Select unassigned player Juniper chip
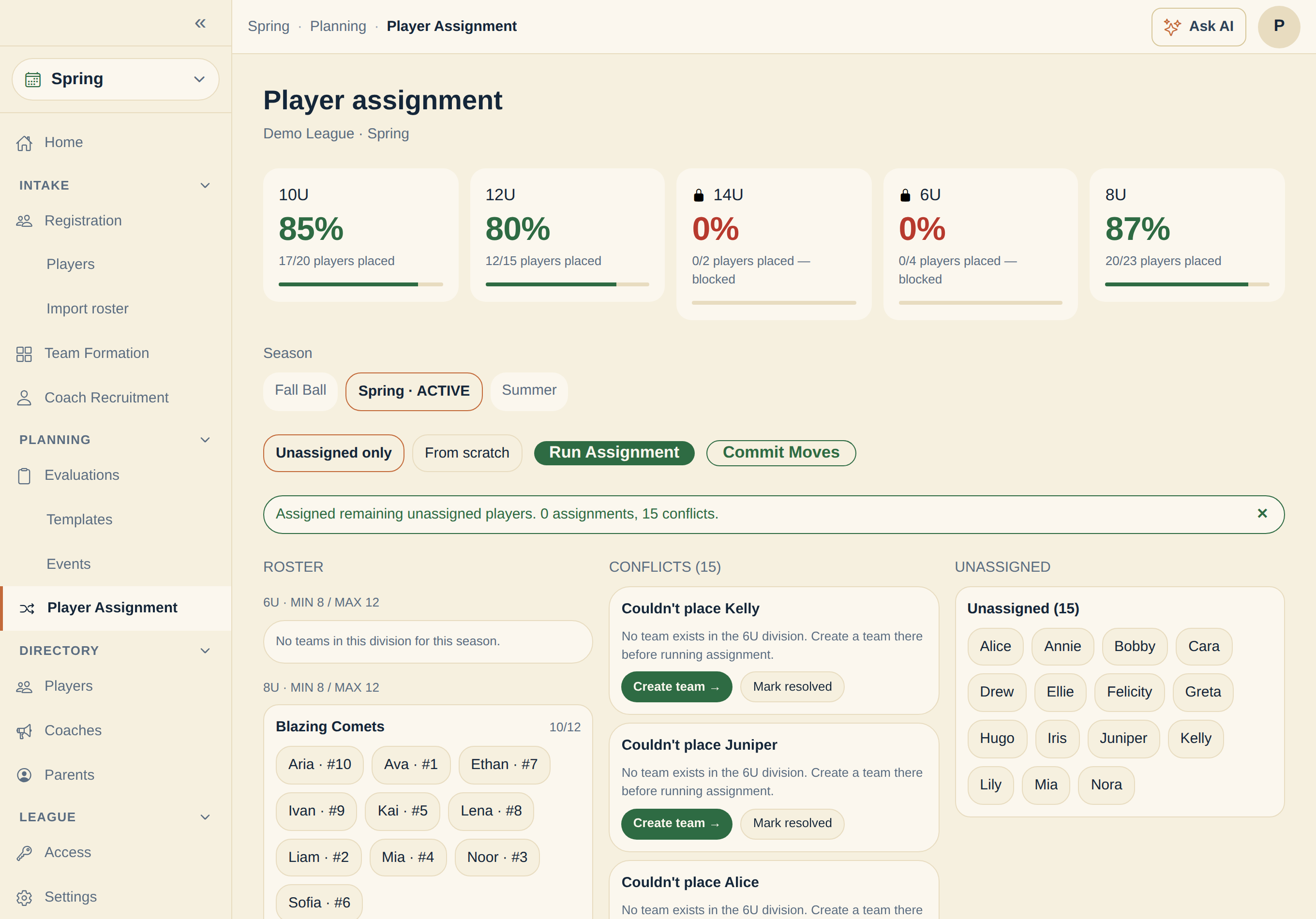 (1123, 739)
